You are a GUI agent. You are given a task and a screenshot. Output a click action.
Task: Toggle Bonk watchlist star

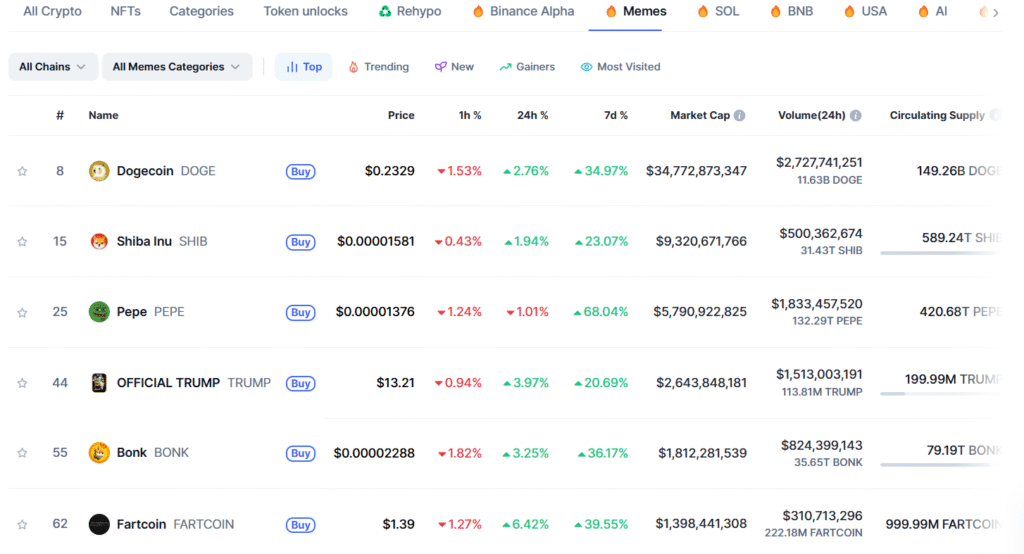pyautogui.click(x=22, y=453)
